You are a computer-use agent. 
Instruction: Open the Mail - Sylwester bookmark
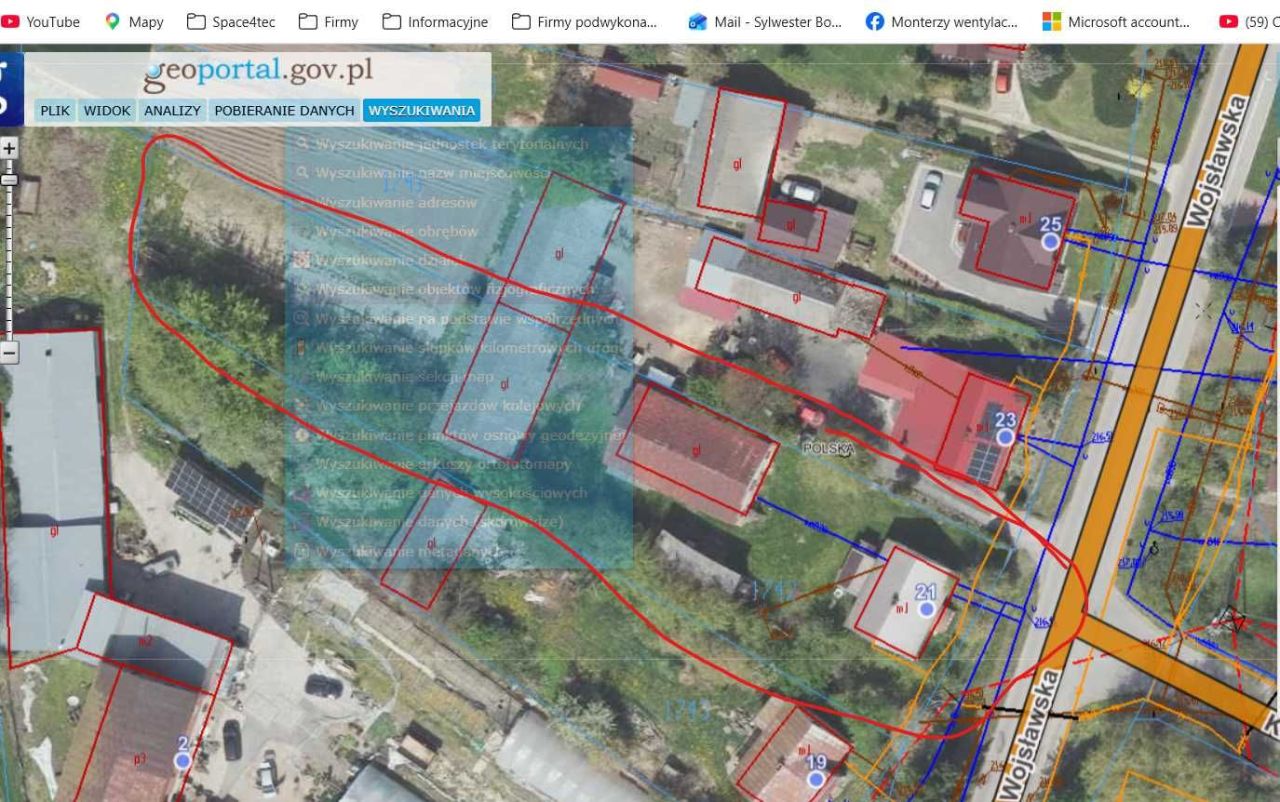(x=765, y=21)
